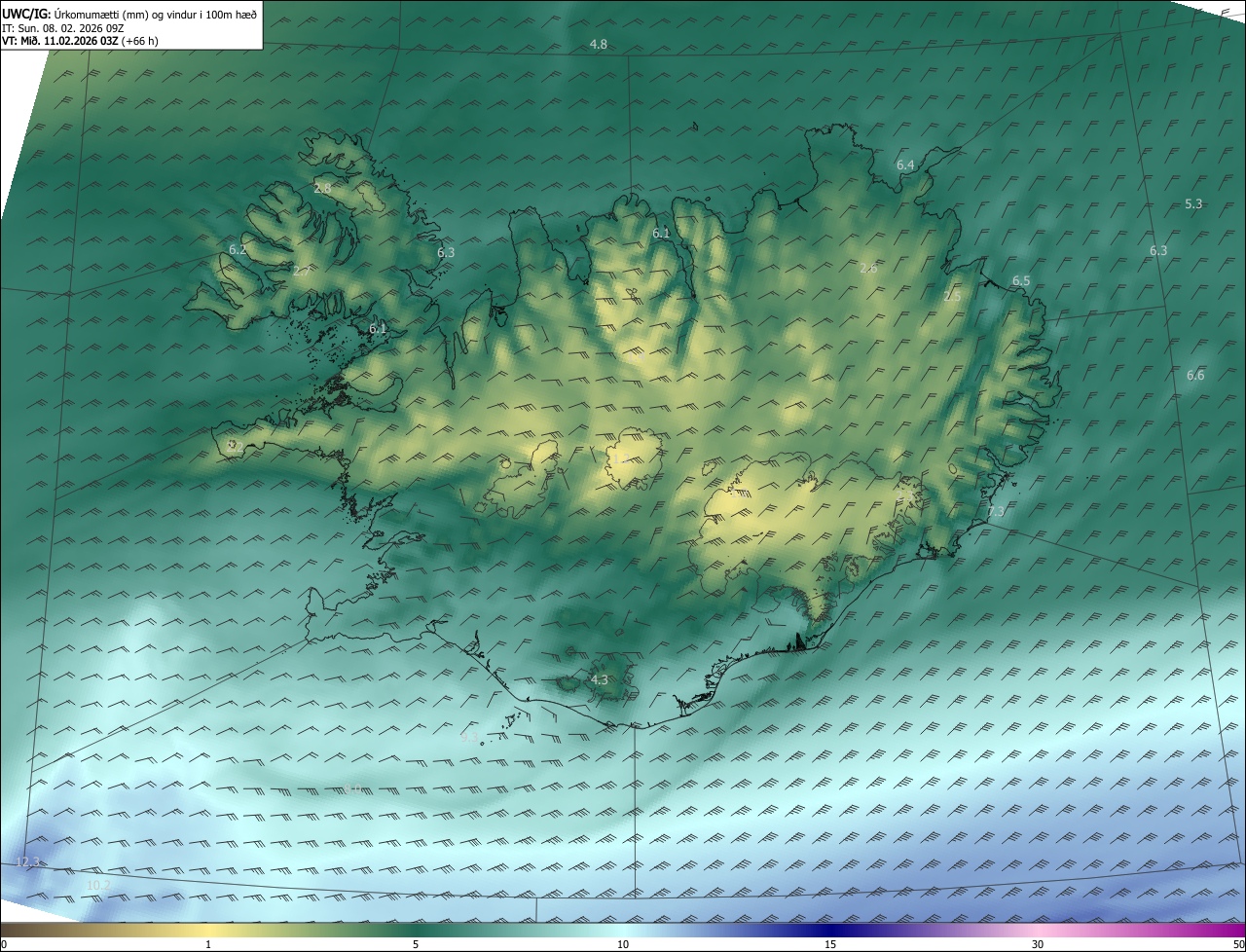This screenshot has width=1246, height=952.
Task: Click the '(+66 h)' forecast offset text
Action: [x=139, y=41]
